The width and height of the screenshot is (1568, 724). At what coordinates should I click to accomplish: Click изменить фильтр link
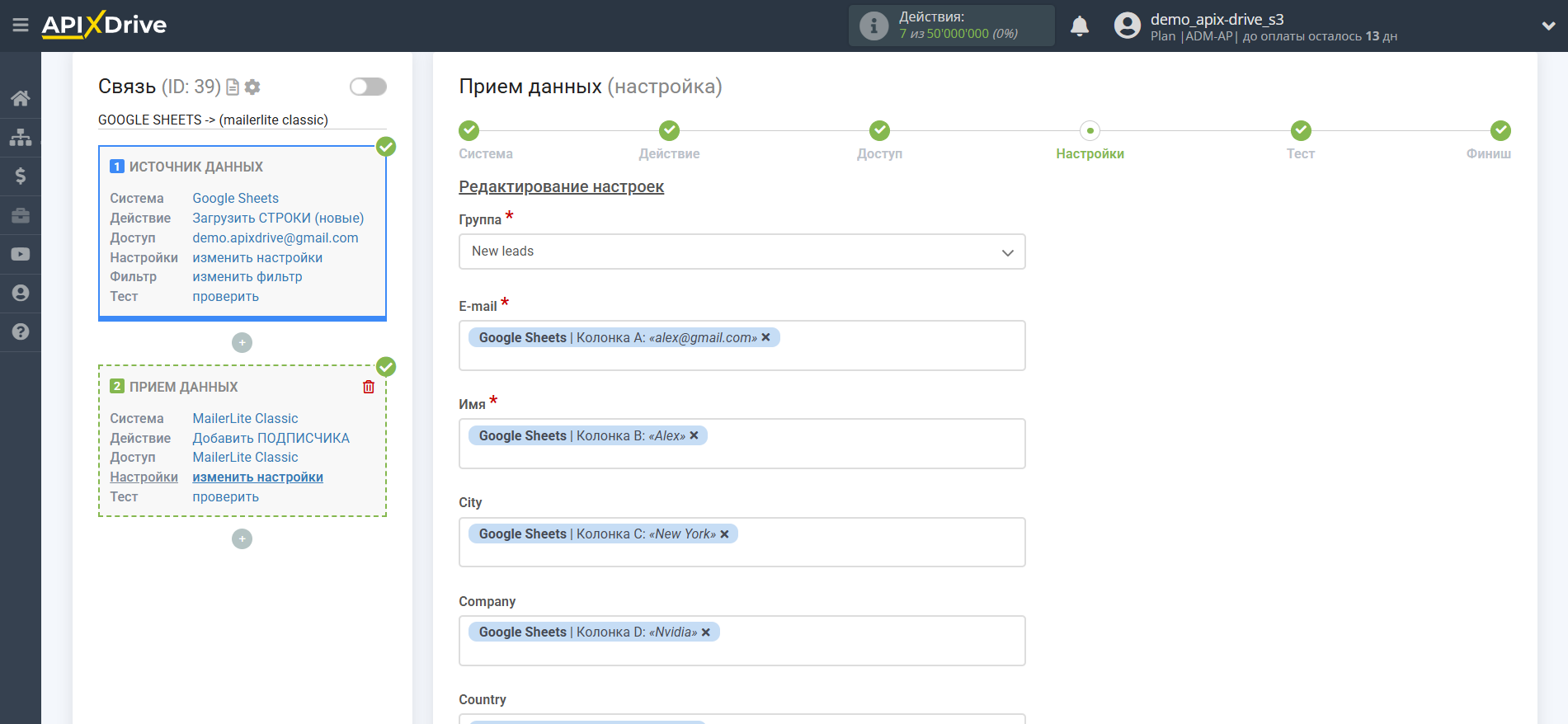click(247, 277)
